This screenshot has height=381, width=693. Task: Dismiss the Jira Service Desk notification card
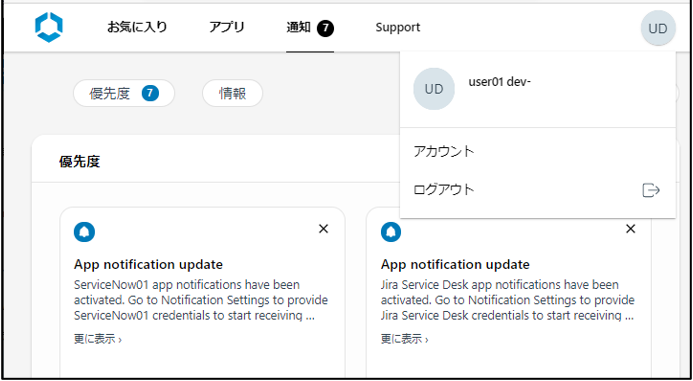pos(631,229)
